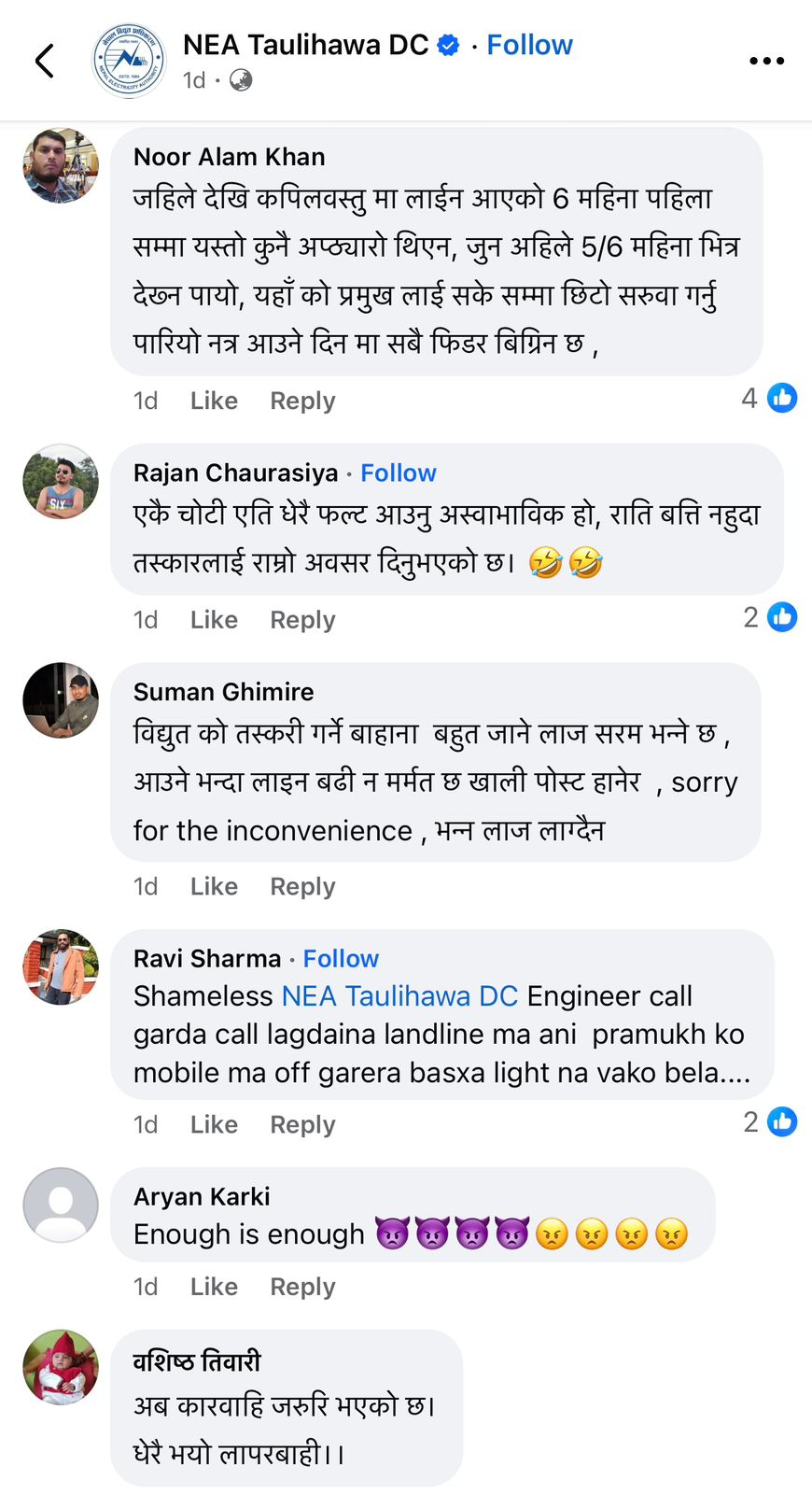The width and height of the screenshot is (812, 1494).
Task: Open Aryan Karki's default avatar
Action: tap(61, 1205)
